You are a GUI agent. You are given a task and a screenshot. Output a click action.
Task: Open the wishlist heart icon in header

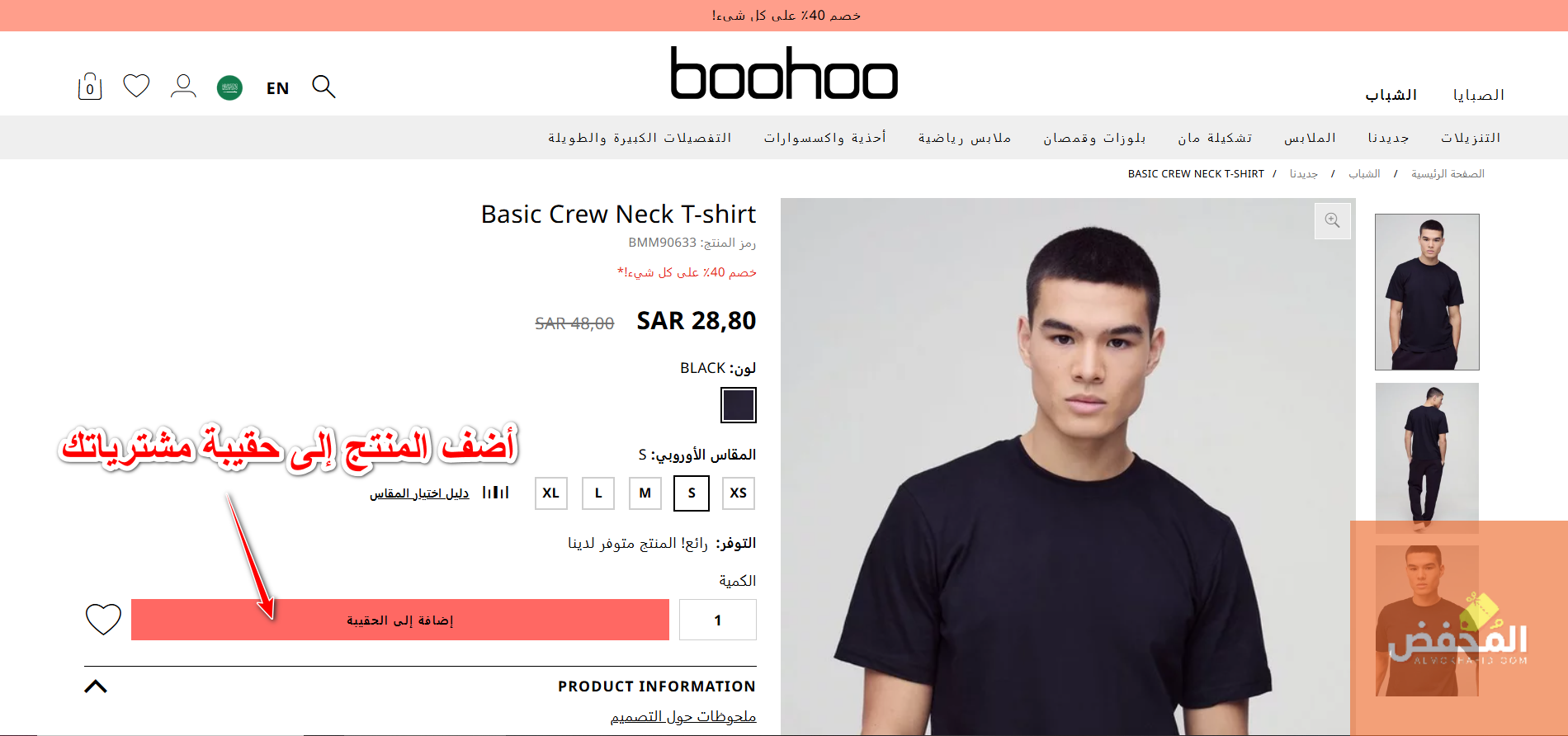[x=136, y=86]
